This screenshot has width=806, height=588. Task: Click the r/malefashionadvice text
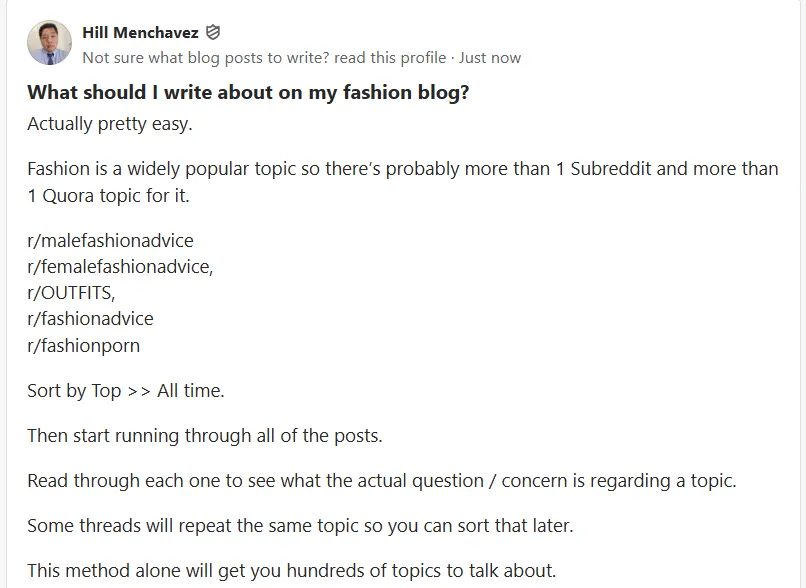(x=110, y=241)
